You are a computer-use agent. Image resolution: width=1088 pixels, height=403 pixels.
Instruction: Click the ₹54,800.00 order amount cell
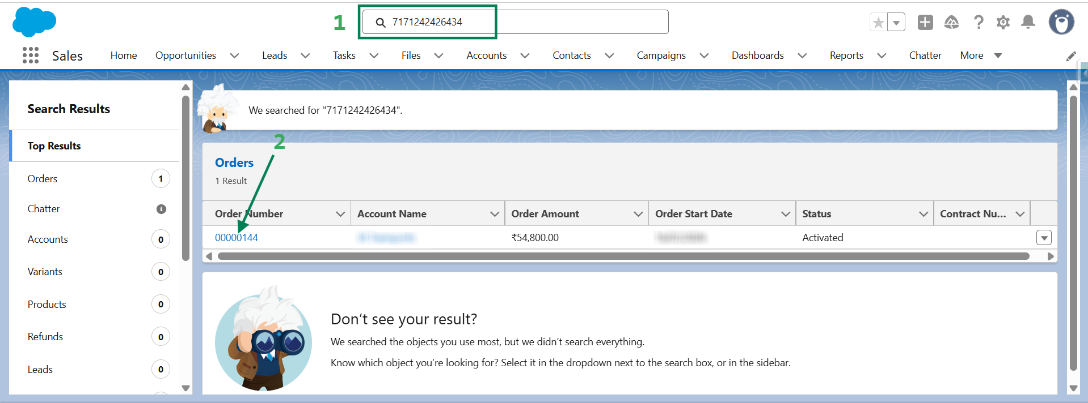[x=535, y=238]
